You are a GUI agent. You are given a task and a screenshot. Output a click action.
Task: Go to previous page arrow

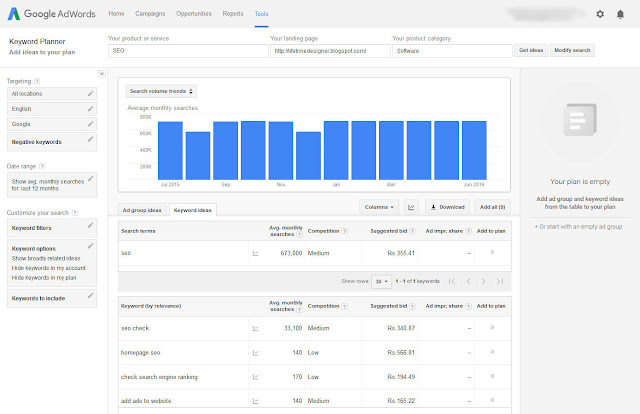(x=468, y=281)
